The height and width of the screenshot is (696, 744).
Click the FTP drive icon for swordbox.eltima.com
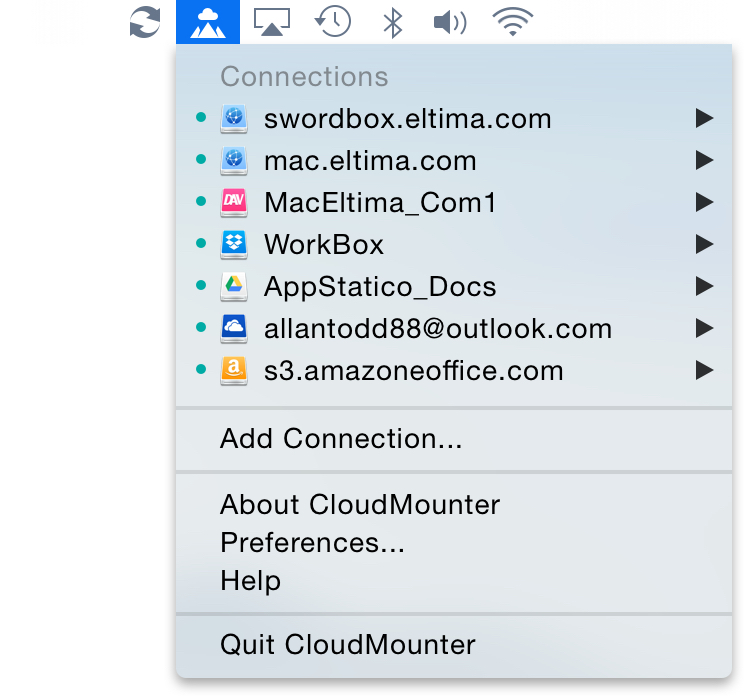234,119
